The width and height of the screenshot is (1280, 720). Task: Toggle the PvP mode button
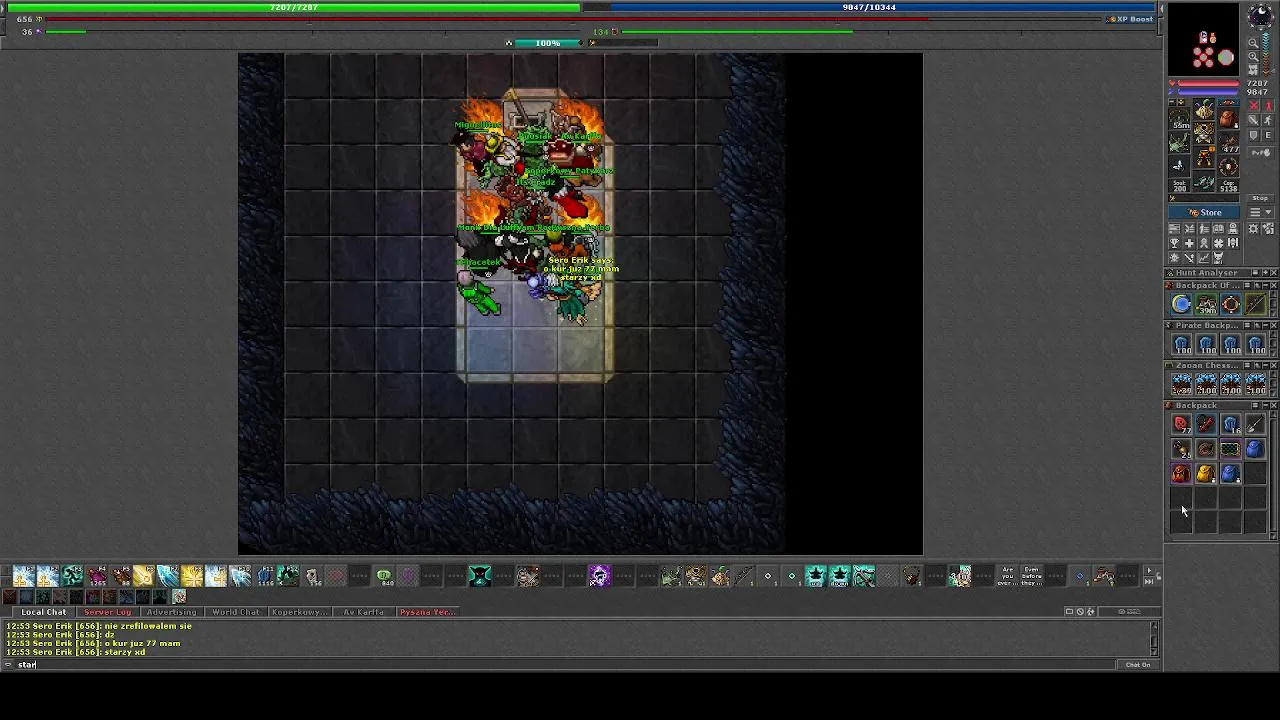pos(1261,153)
